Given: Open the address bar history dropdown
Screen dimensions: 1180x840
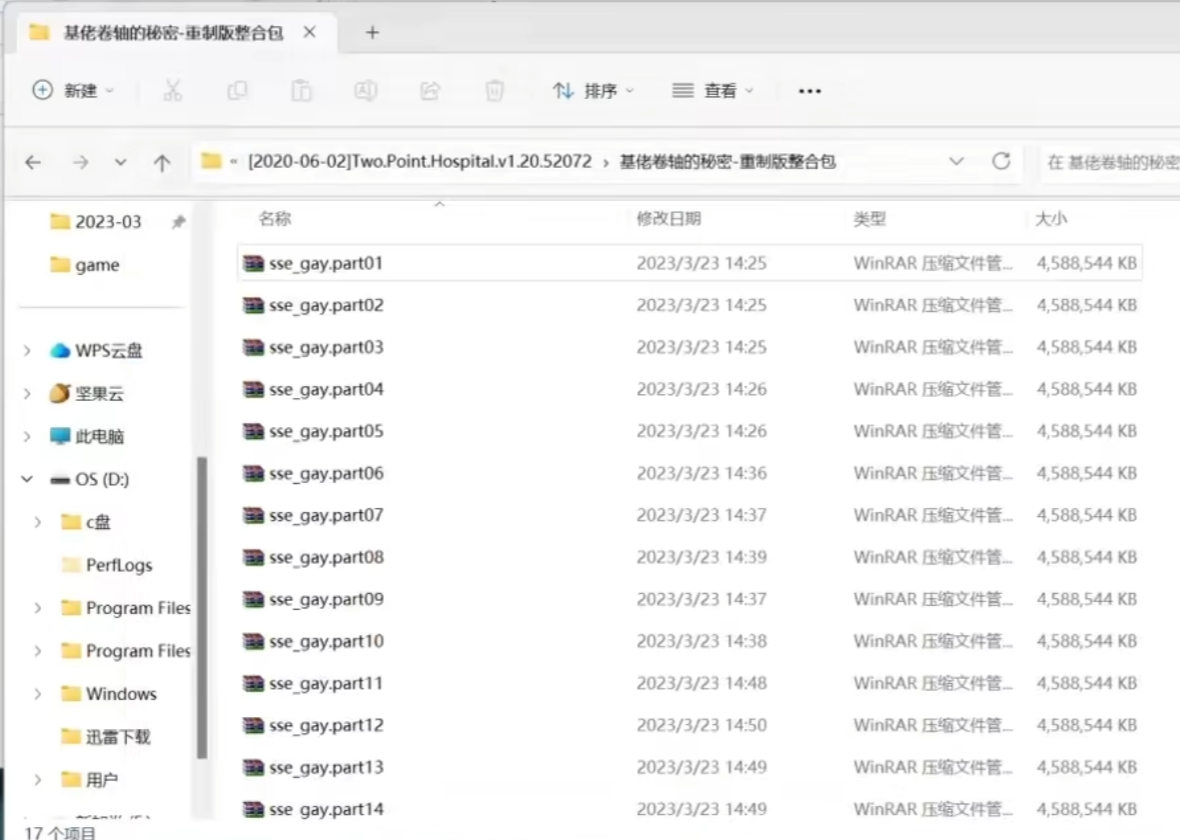Looking at the screenshot, I should point(956,161).
